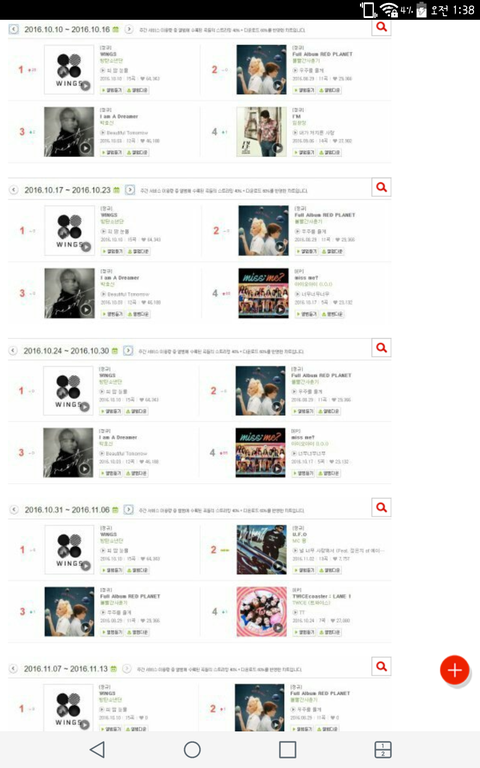Tap the Android home circle button
The height and width of the screenshot is (768, 480).
[x=192, y=749]
